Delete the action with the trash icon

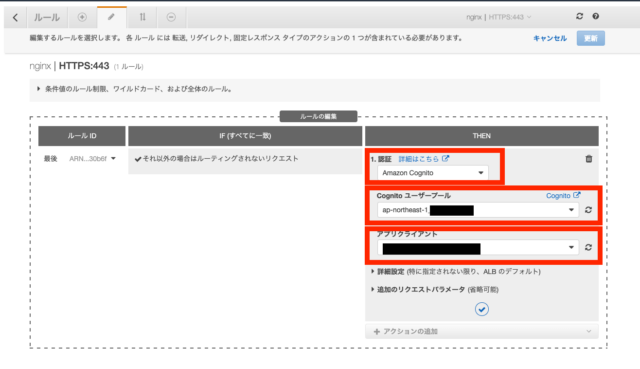[589, 159]
